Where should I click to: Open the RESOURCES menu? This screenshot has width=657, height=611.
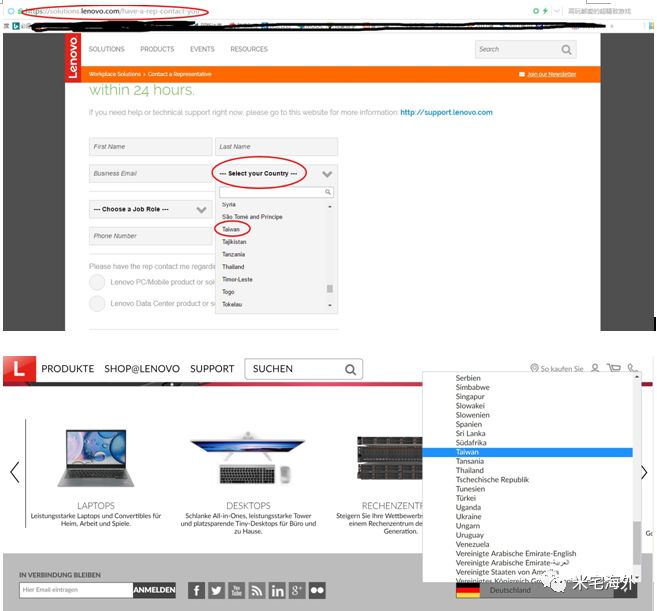pyautogui.click(x=249, y=49)
